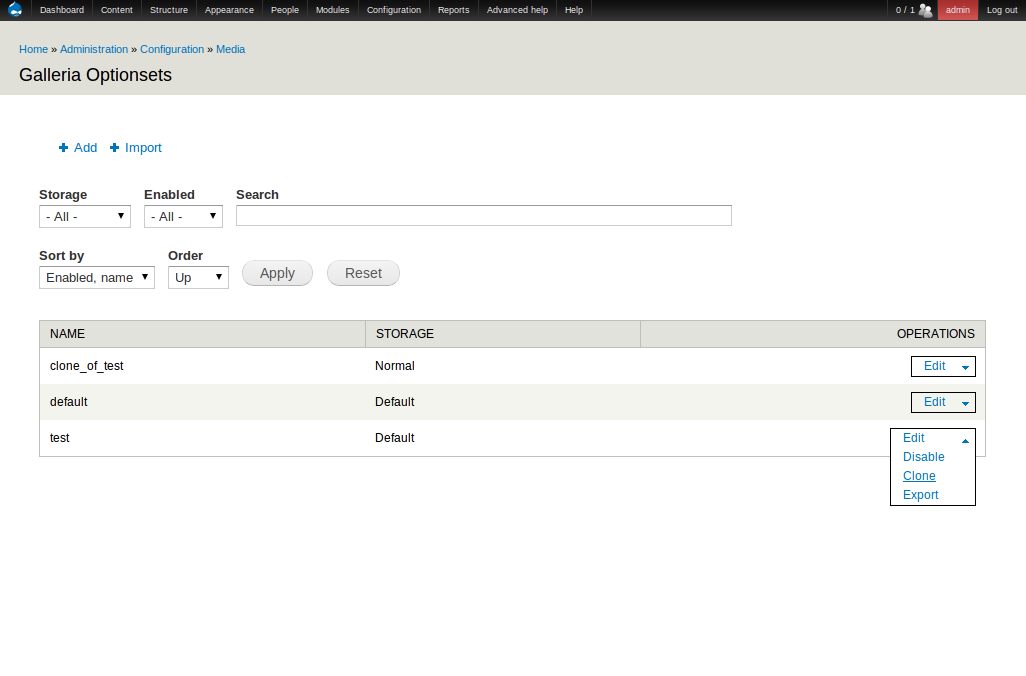Open the Storage filter dropdown
Screen dimensions: 1026x676
point(85,217)
